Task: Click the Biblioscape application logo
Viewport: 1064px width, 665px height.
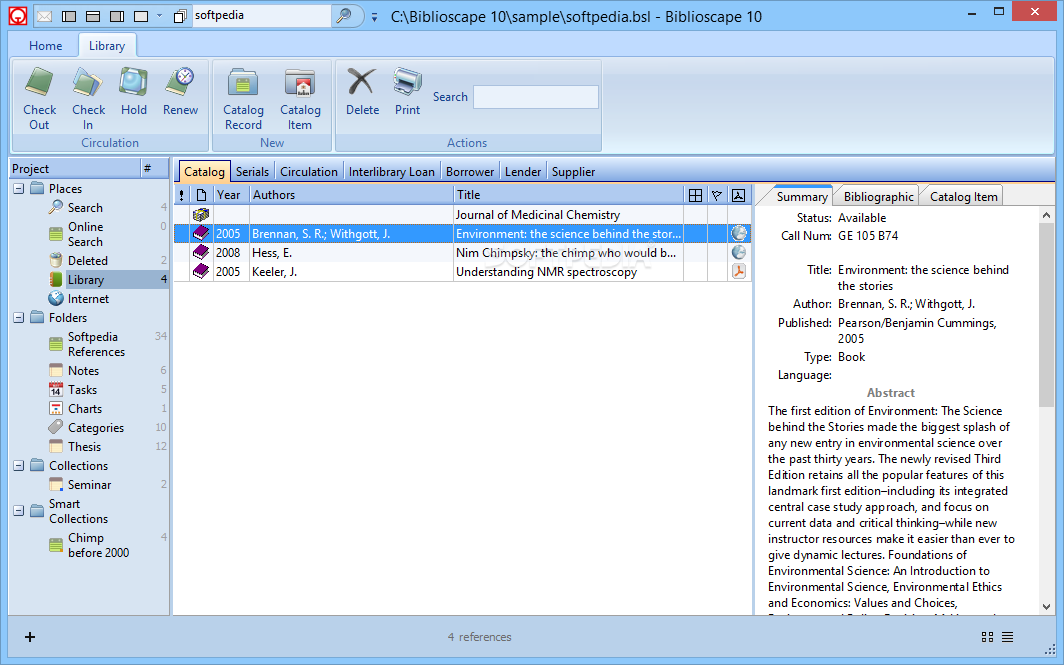Action: point(18,16)
